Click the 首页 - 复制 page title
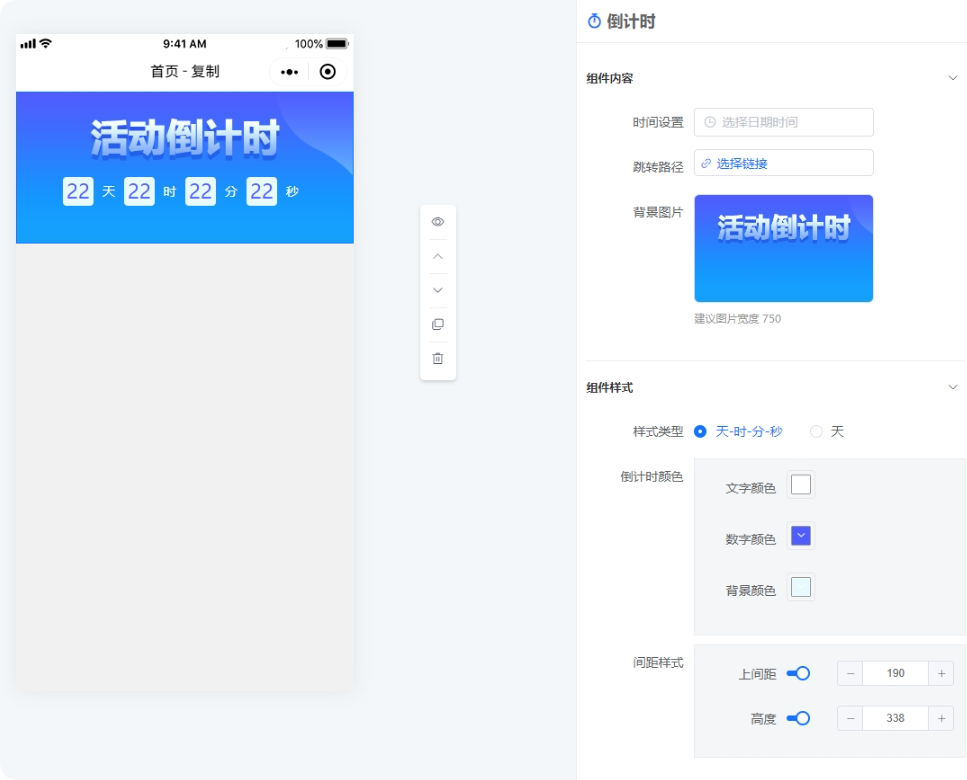 [x=185, y=72]
